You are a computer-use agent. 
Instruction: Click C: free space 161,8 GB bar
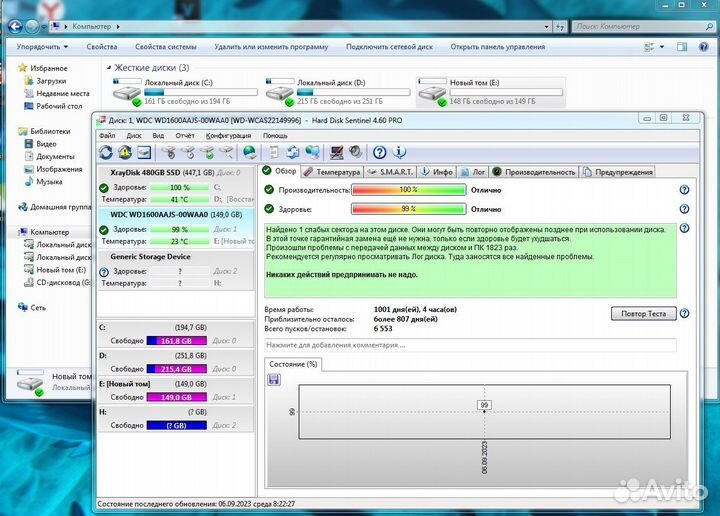point(177,341)
